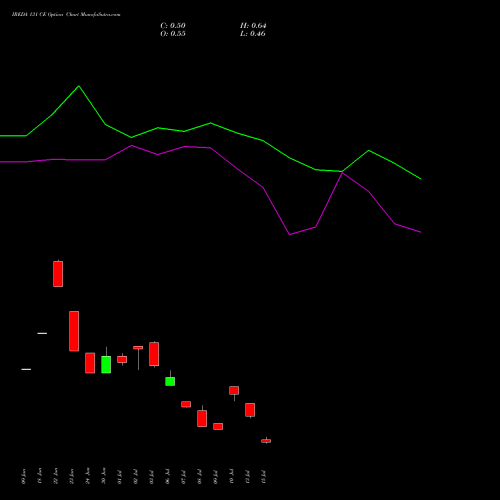The image size is (500, 500).
Task: Select the highest peak of the green line
Action: coord(79,86)
